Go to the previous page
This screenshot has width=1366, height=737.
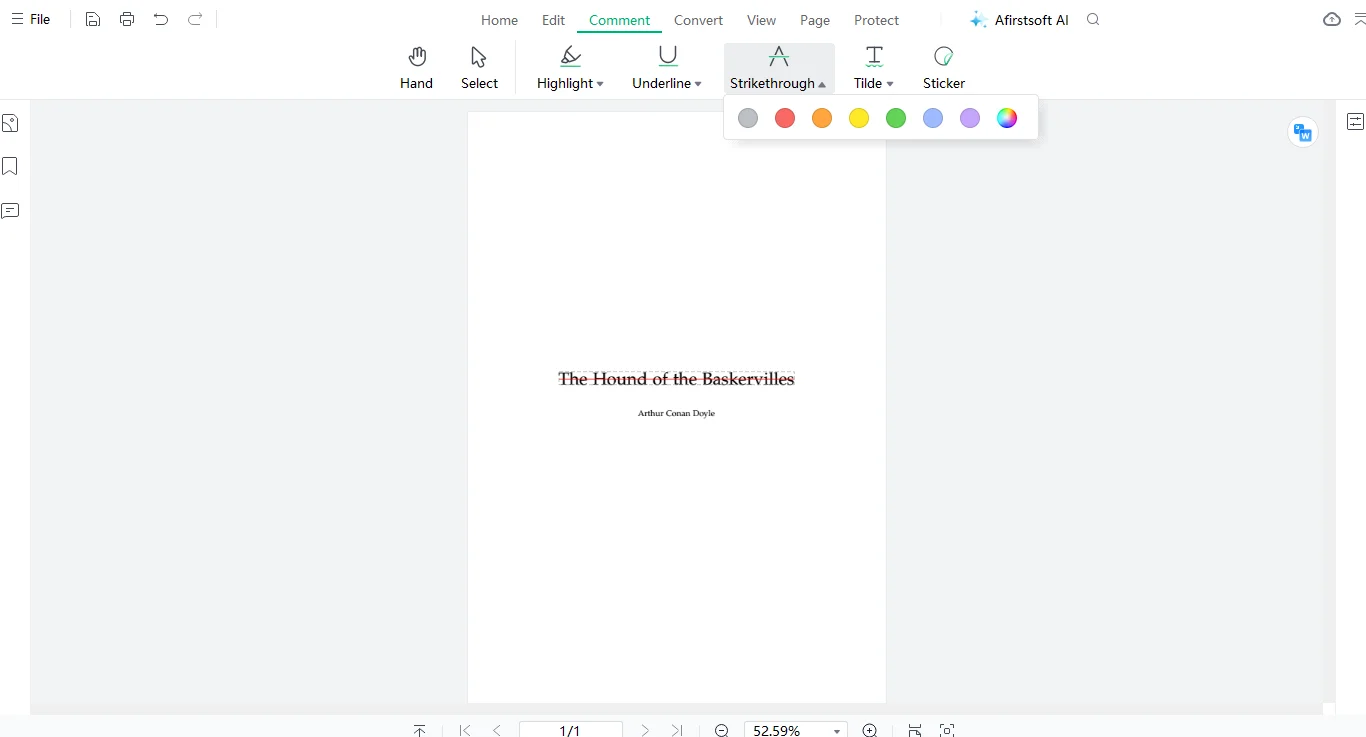497,730
